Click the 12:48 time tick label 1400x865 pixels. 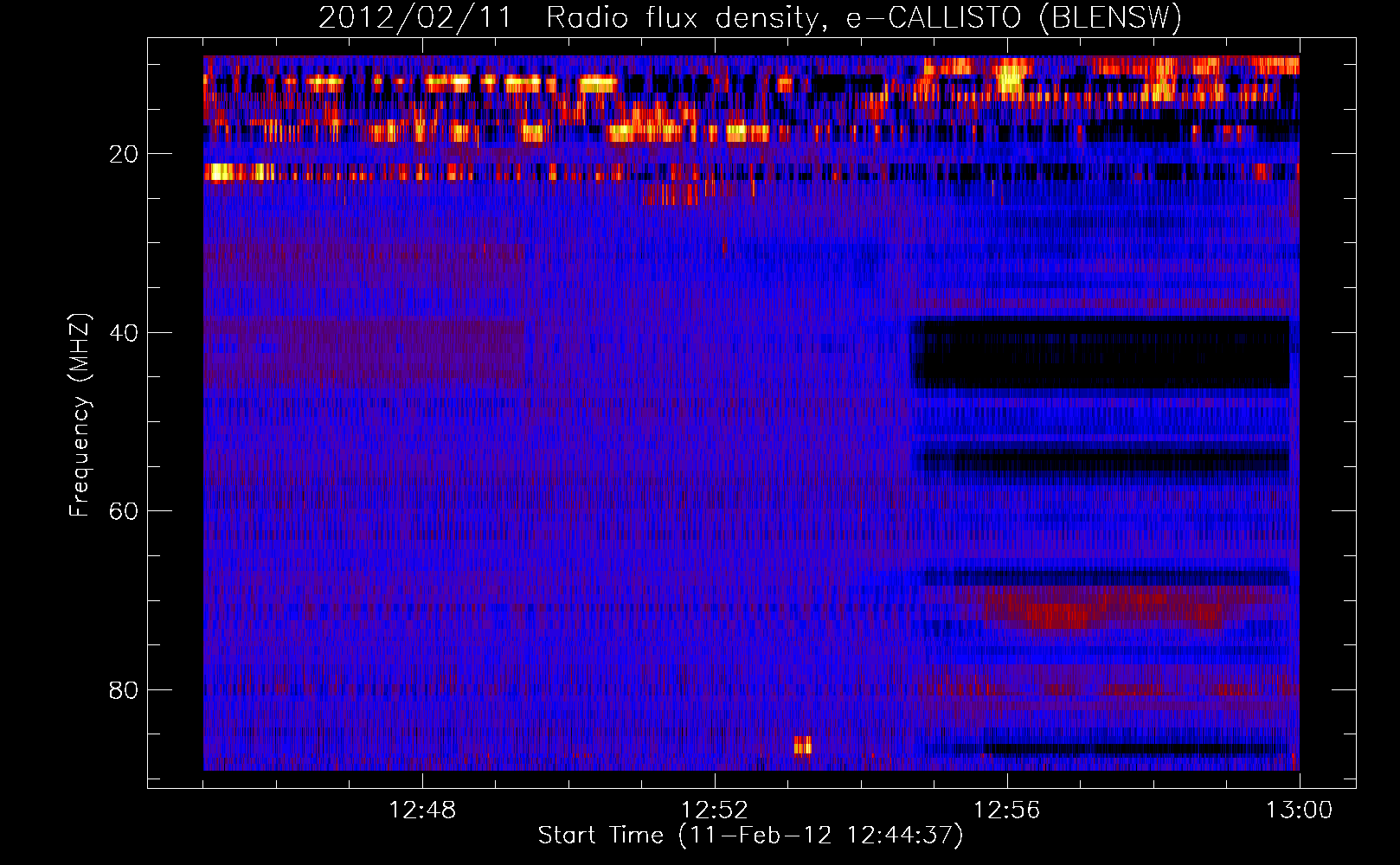[x=422, y=811]
